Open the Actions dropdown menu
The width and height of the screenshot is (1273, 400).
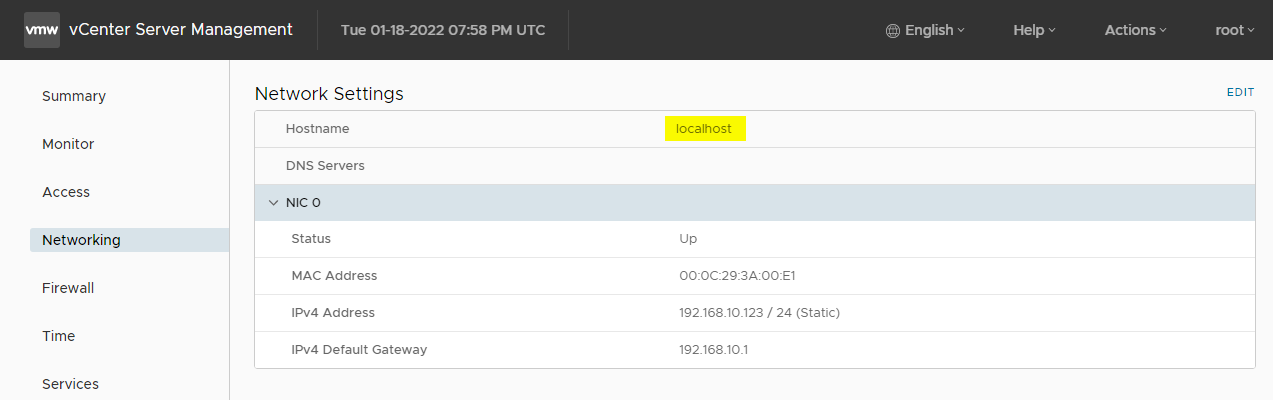[1135, 30]
